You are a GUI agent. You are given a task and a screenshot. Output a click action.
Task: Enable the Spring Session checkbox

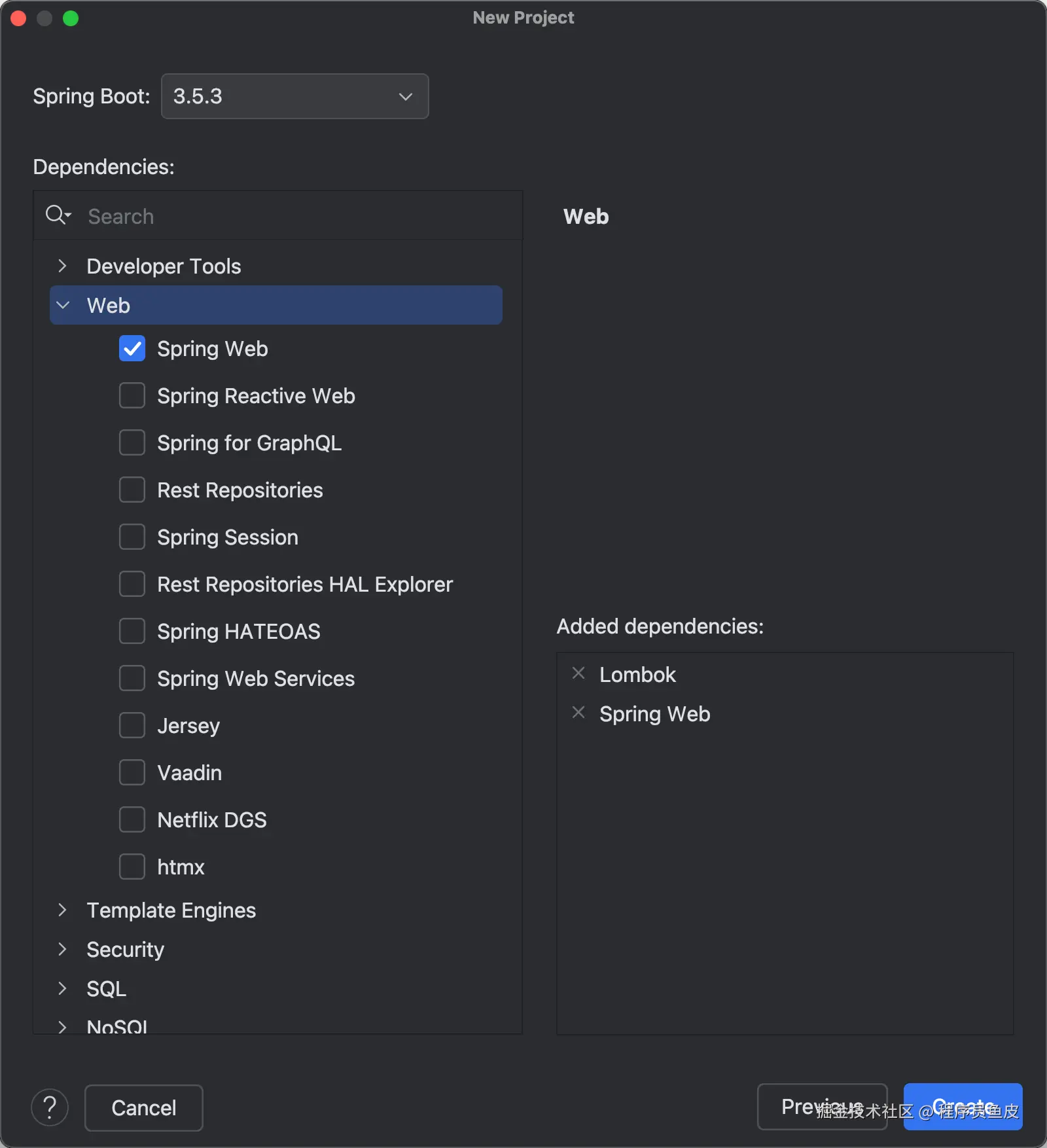pos(132,537)
